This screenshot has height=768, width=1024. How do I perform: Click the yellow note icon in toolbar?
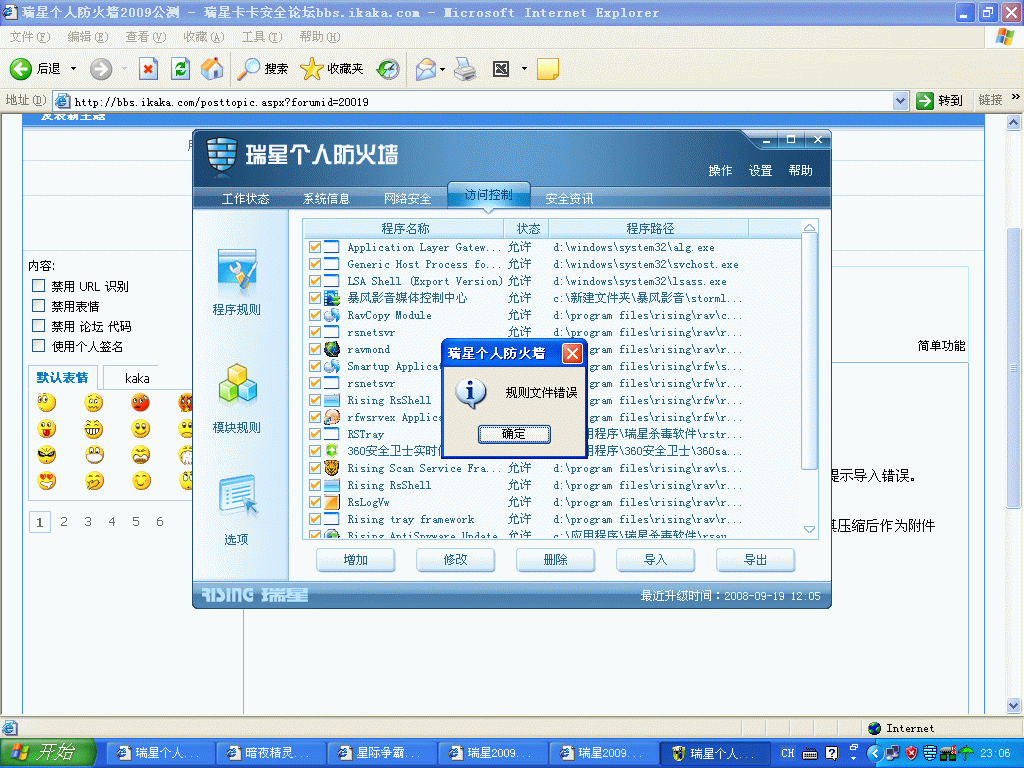tap(547, 69)
